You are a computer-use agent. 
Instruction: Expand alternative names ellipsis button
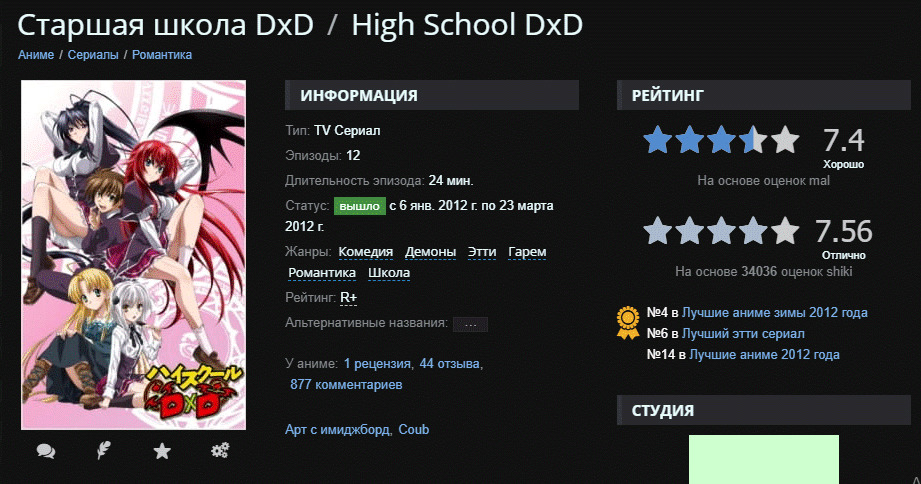point(470,324)
